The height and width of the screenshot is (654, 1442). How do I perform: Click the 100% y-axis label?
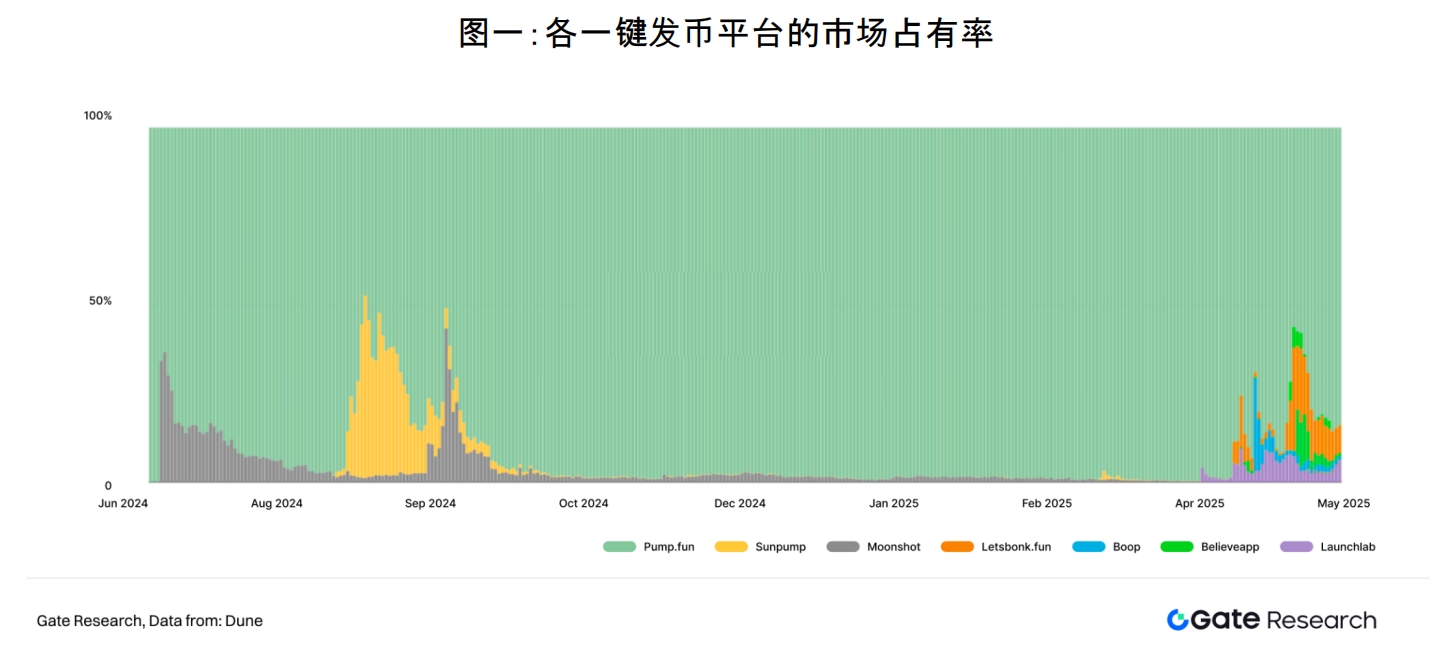pos(98,116)
